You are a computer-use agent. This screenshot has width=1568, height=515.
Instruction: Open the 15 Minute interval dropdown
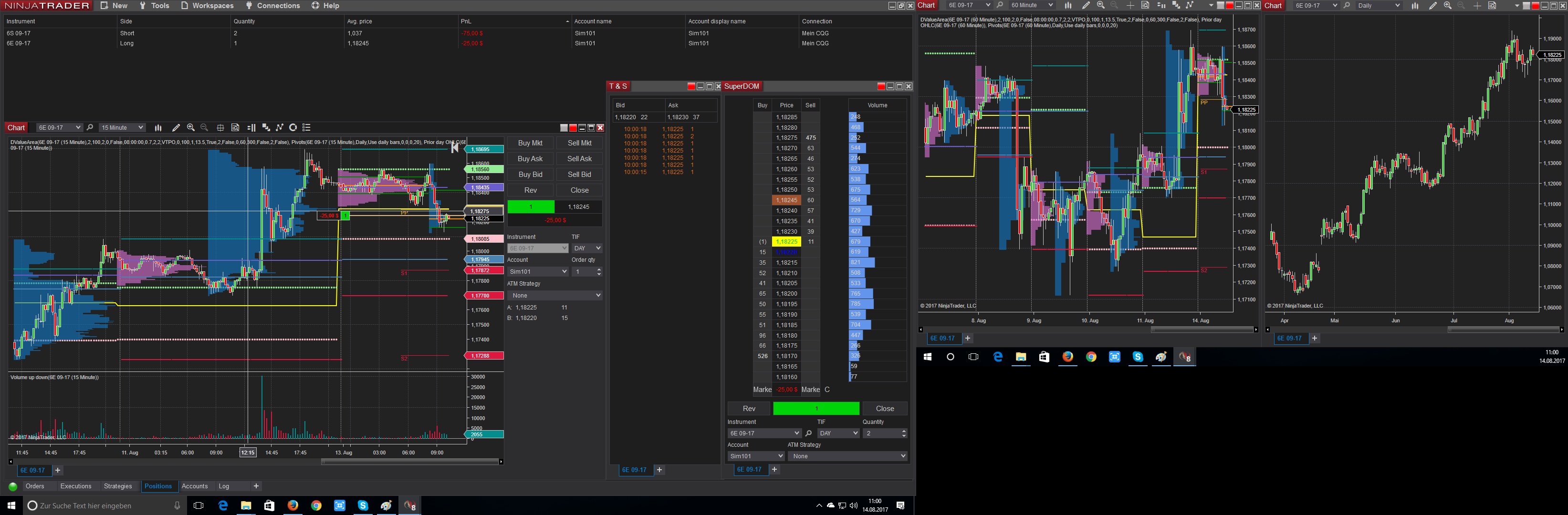122,128
